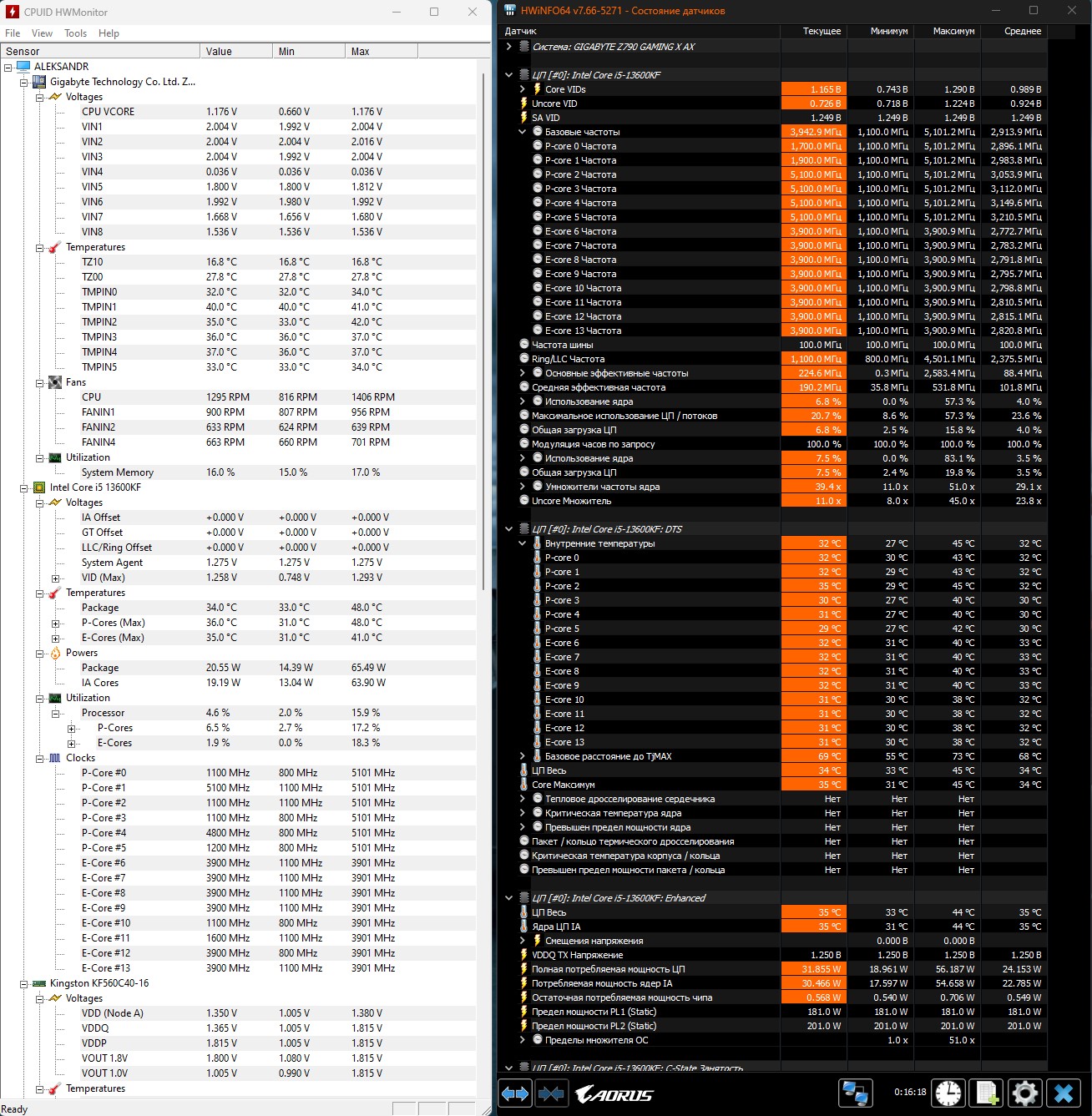
Task: Collapse the Базовые частоты group chevron
Action: pos(523,132)
